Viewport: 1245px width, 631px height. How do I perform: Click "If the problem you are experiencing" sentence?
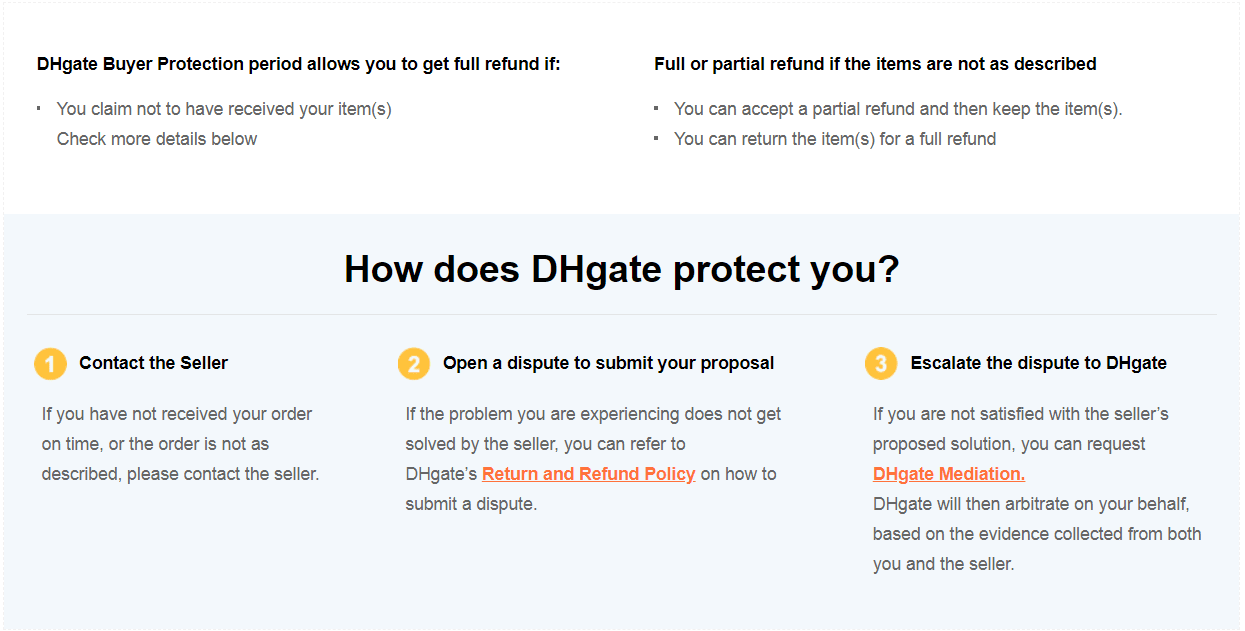(x=593, y=414)
